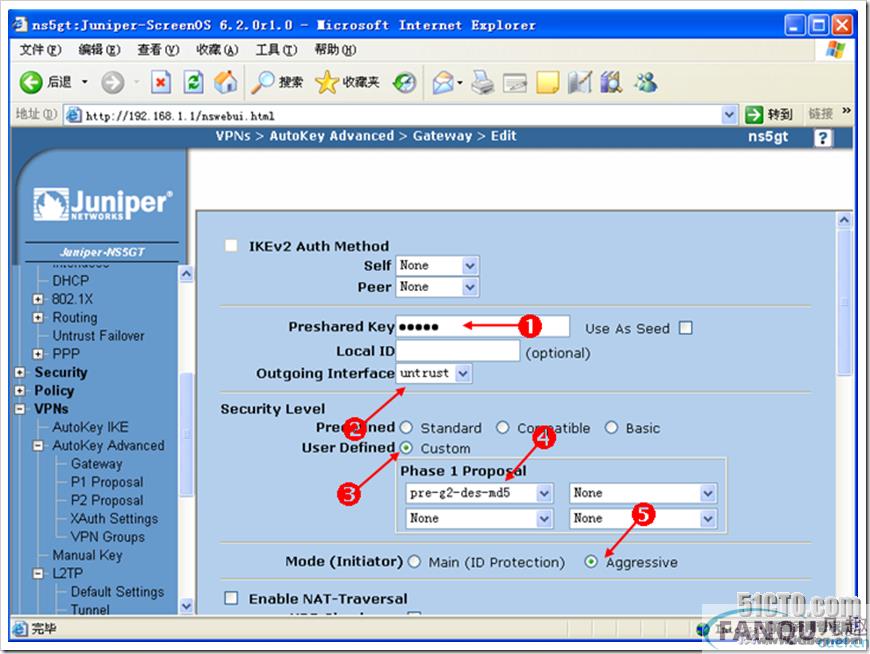This screenshot has height=654, width=870.
Task: Open the Home page icon
Action: pos(226,82)
